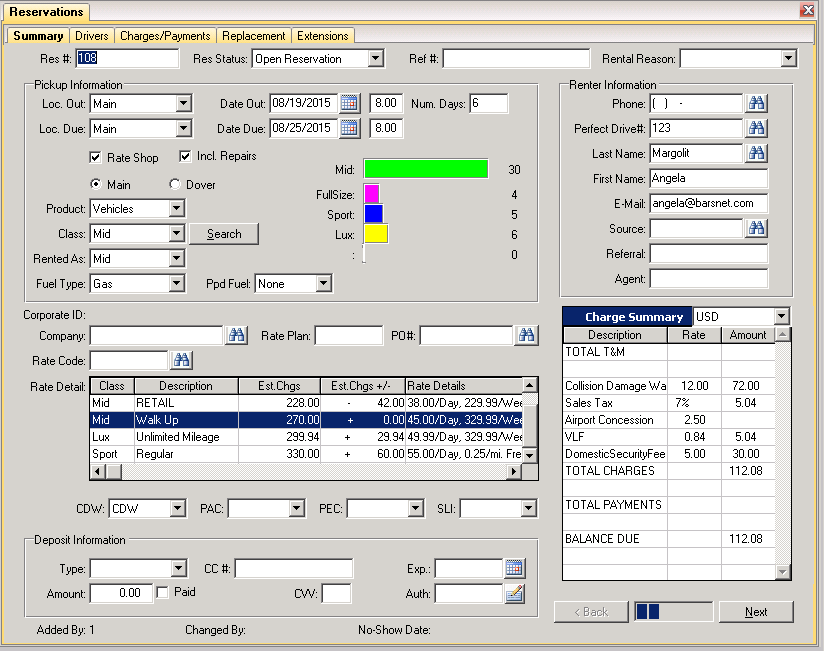The image size is (824, 651).
Task: Look up Source with binoculars icon
Action: pyautogui.click(x=756, y=228)
